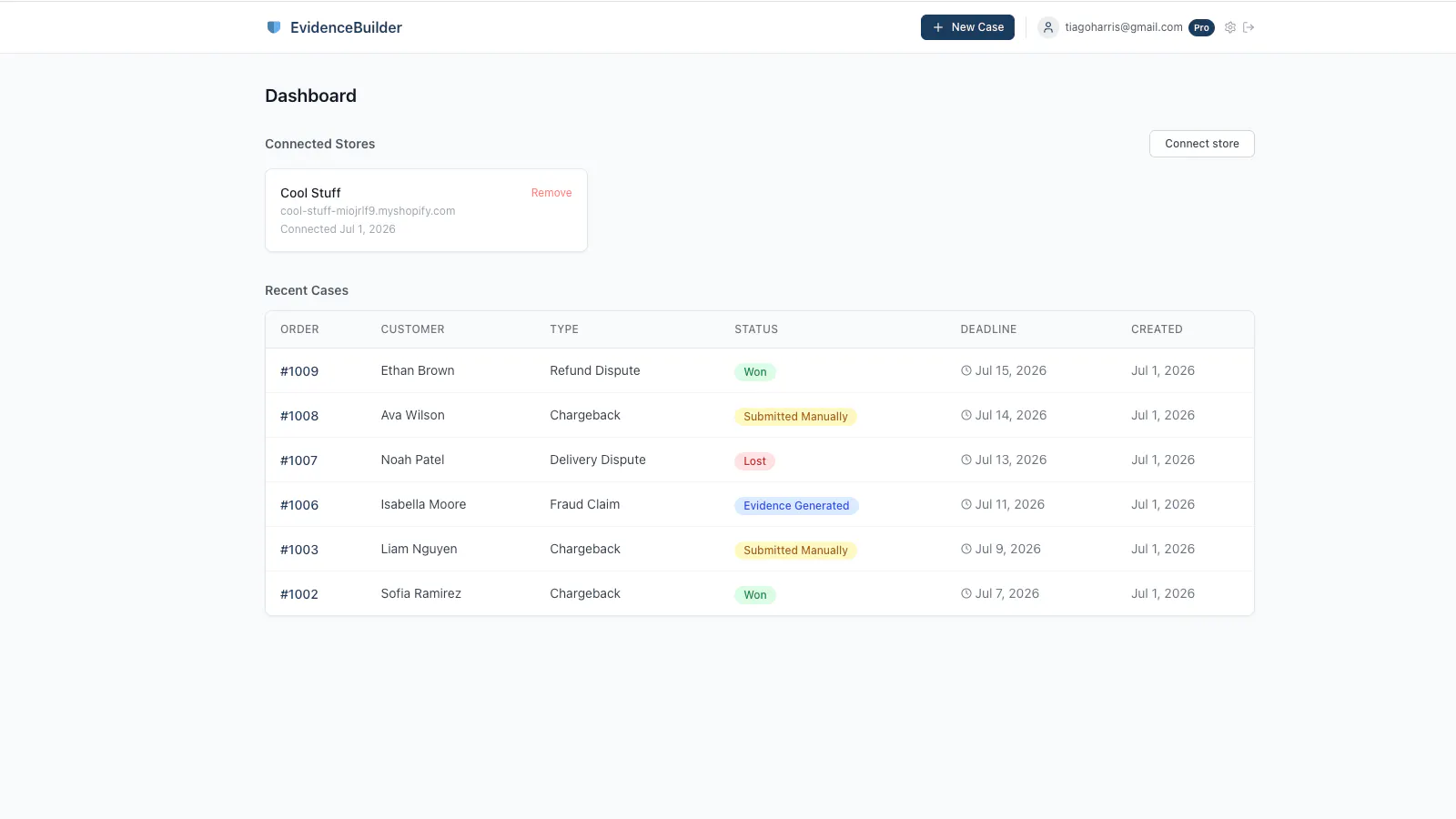Click the clock icon beside Jul 13, 2026
Image resolution: width=1456 pixels, height=819 pixels.
point(966,460)
